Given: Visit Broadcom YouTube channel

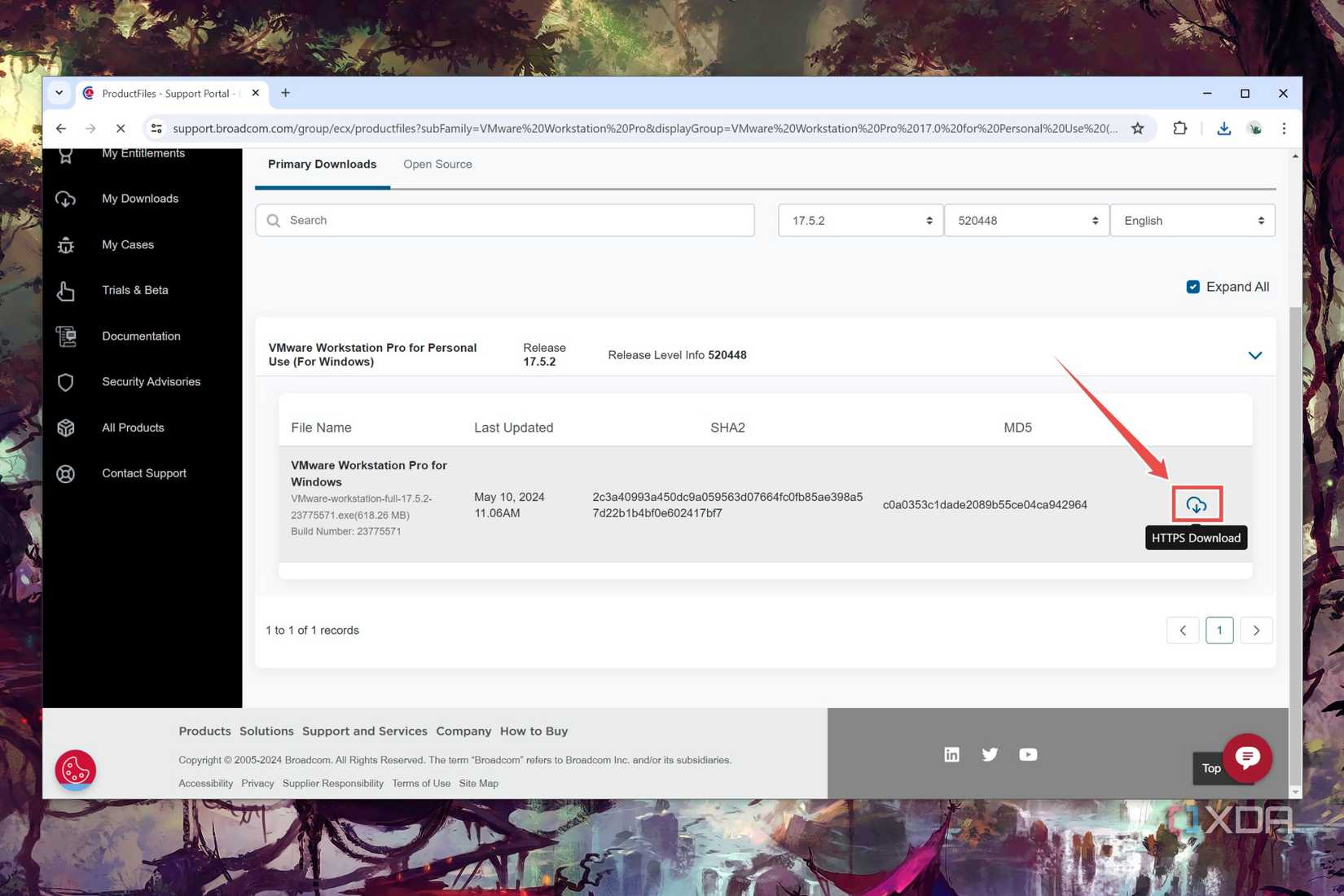Looking at the screenshot, I should tap(1028, 754).
